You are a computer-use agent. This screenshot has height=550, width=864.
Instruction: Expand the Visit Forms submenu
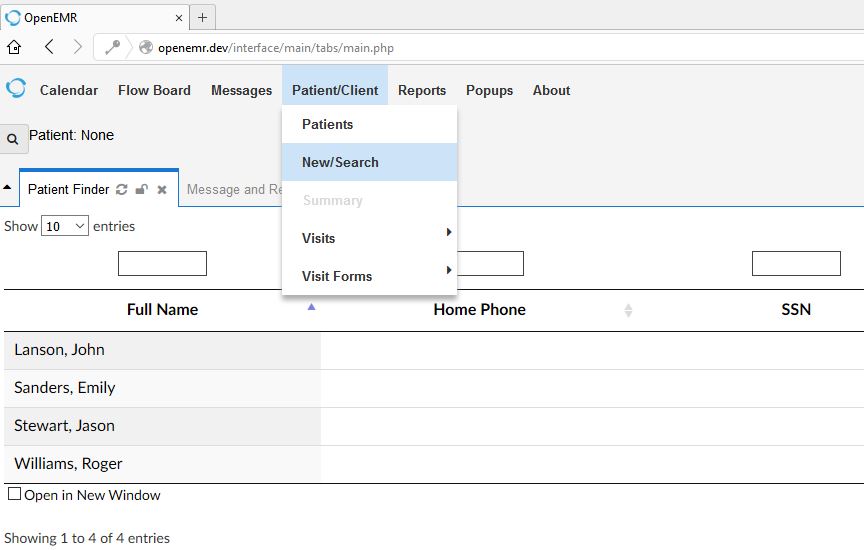[369, 276]
